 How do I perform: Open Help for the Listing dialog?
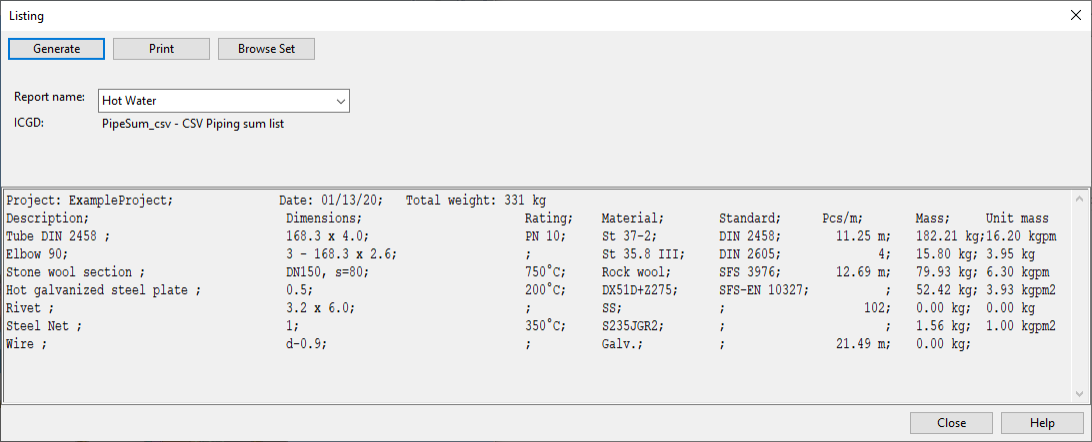1041,423
